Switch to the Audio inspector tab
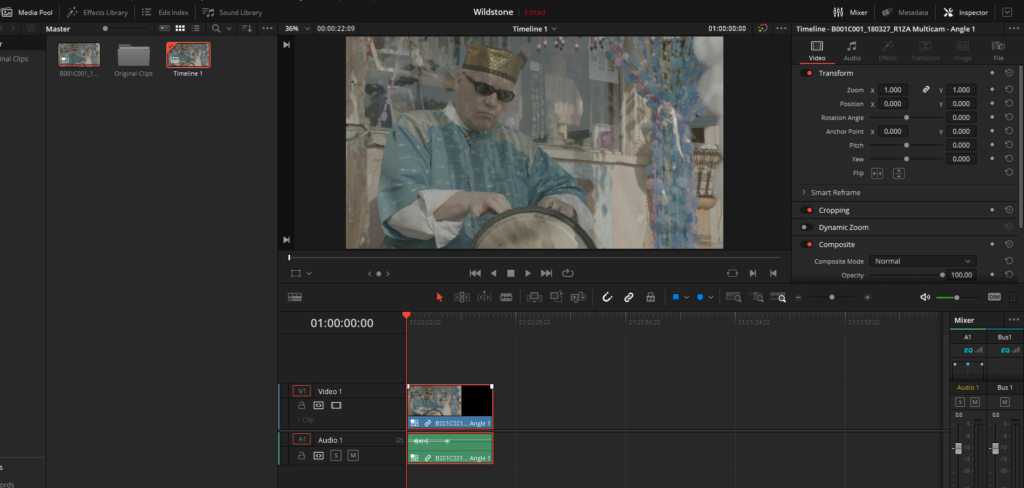1024x488 pixels. pos(851,51)
